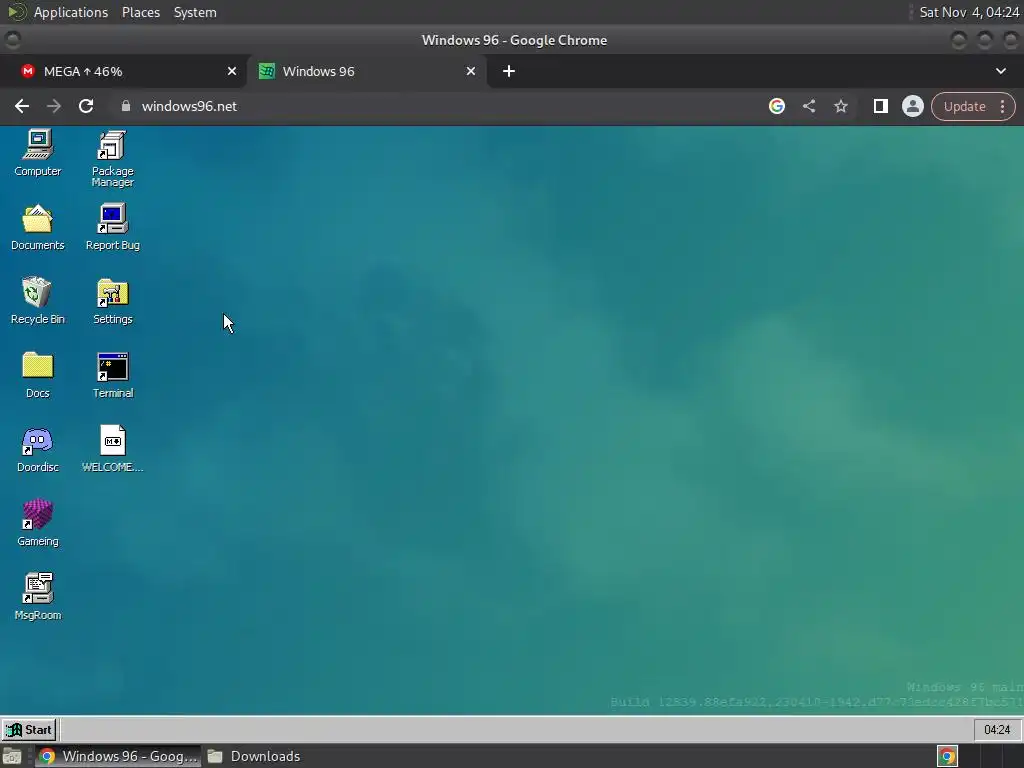
Task: Select the Docs folder icon
Action: coord(38,375)
